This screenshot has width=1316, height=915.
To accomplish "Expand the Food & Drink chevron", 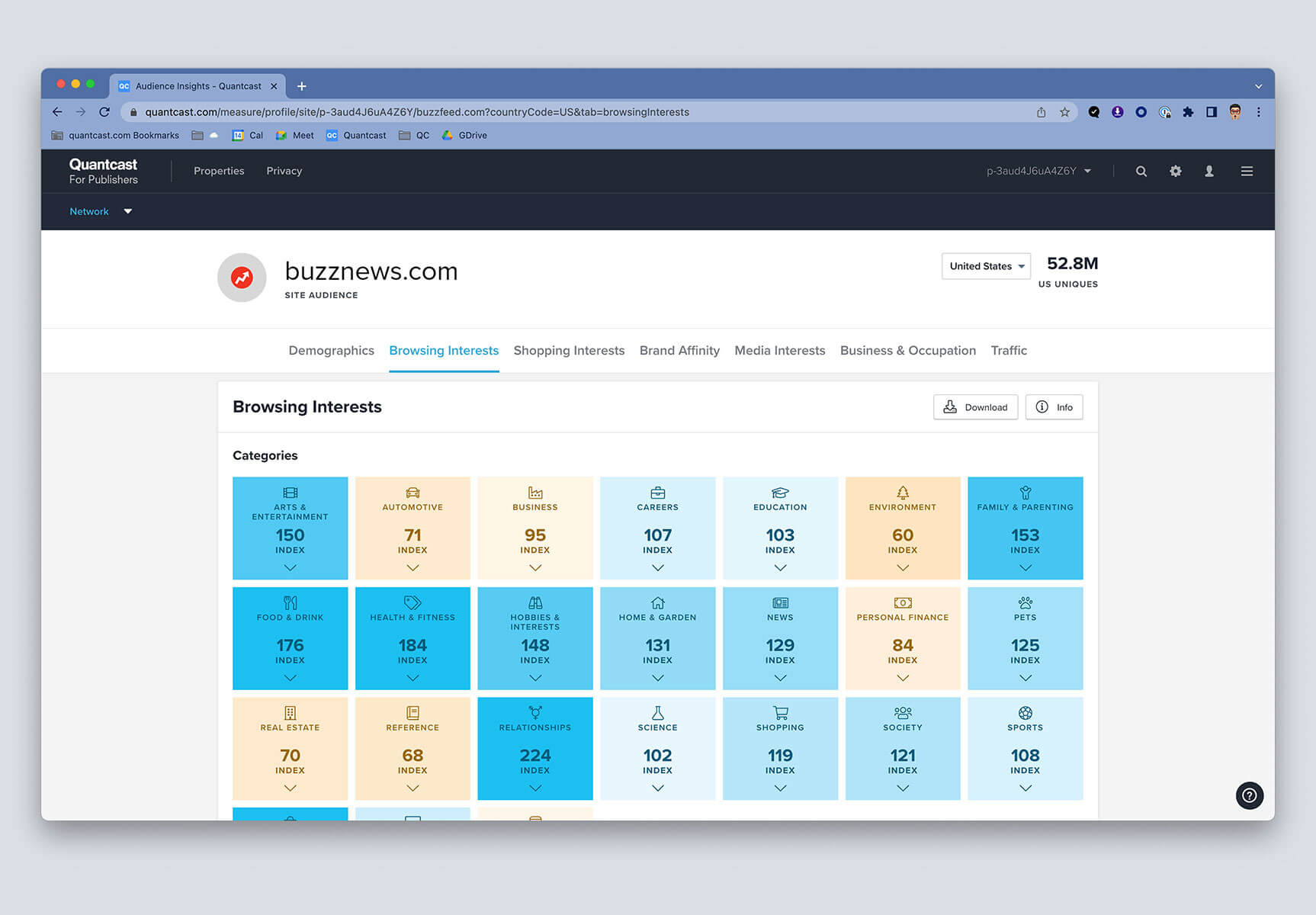I will point(290,677).
